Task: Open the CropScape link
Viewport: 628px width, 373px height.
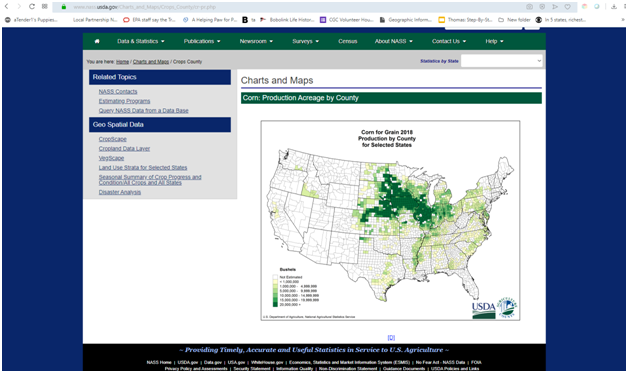Action: (x=113, y=139)
